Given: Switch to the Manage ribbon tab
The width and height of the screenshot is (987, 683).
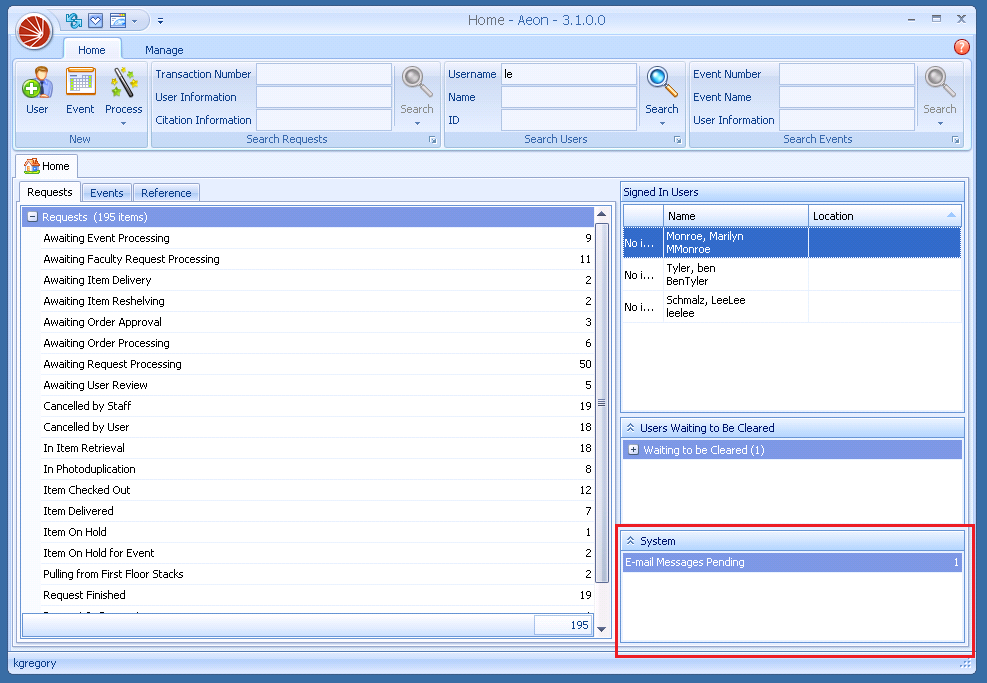Looking at the screenshot, I should (164, 50).
